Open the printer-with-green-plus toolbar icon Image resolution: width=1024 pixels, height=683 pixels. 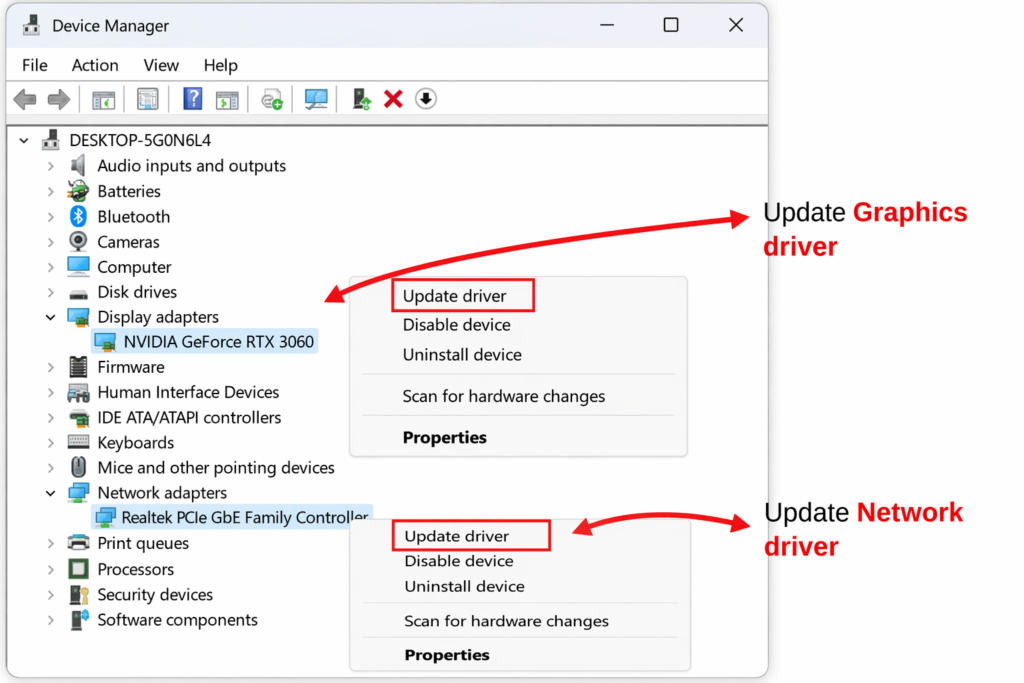(272, 100)
